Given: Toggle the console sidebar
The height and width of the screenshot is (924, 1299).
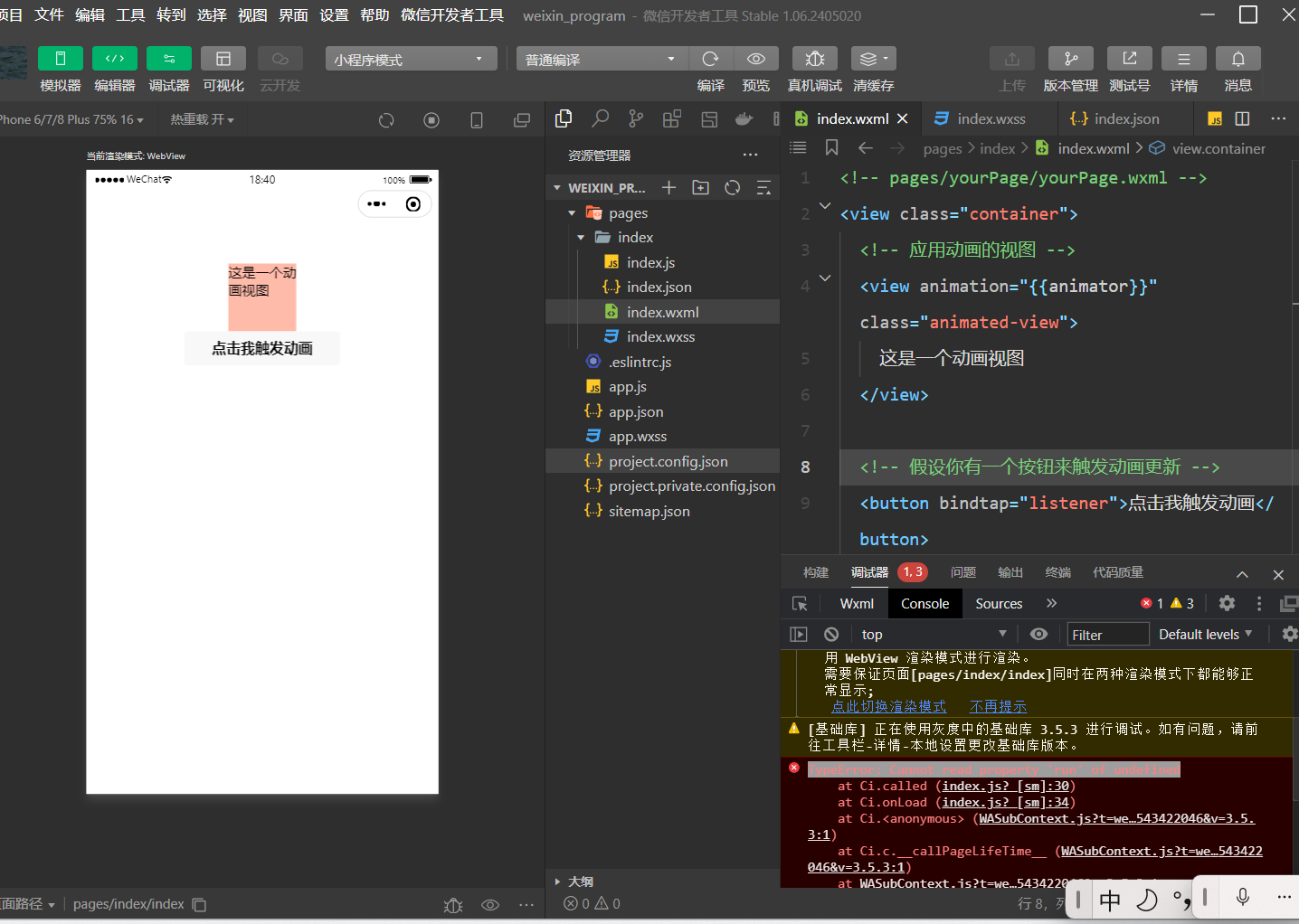Looking at the screenshot, I should pyautogui.click(x=799, y=635).
